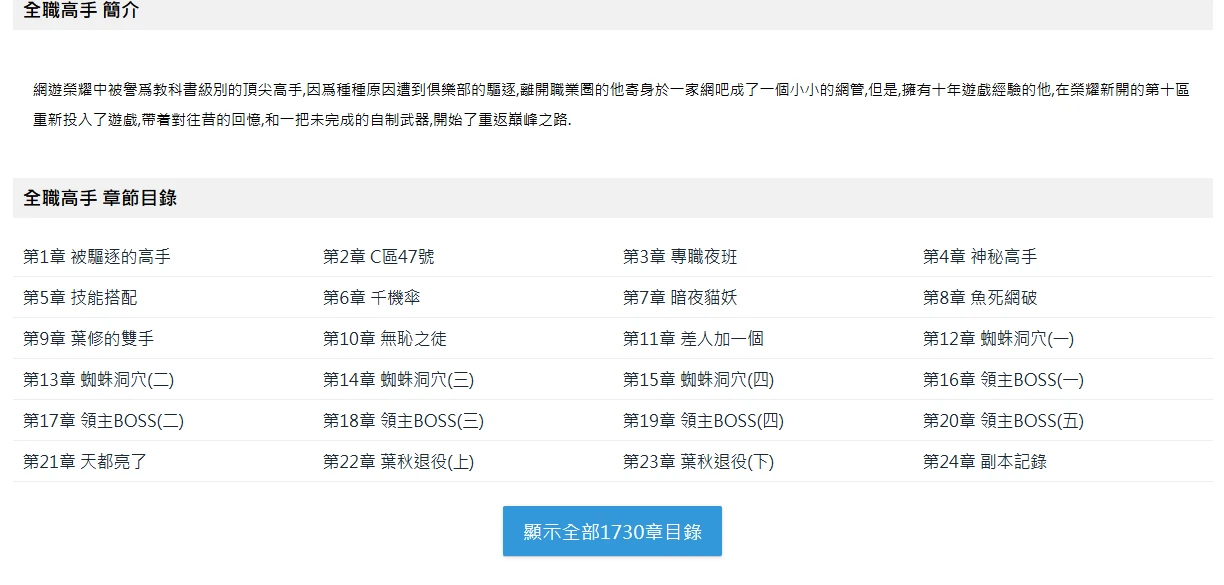
Task: Open chapter 1 被驅逐的高手
Action: tap(97, 257)
